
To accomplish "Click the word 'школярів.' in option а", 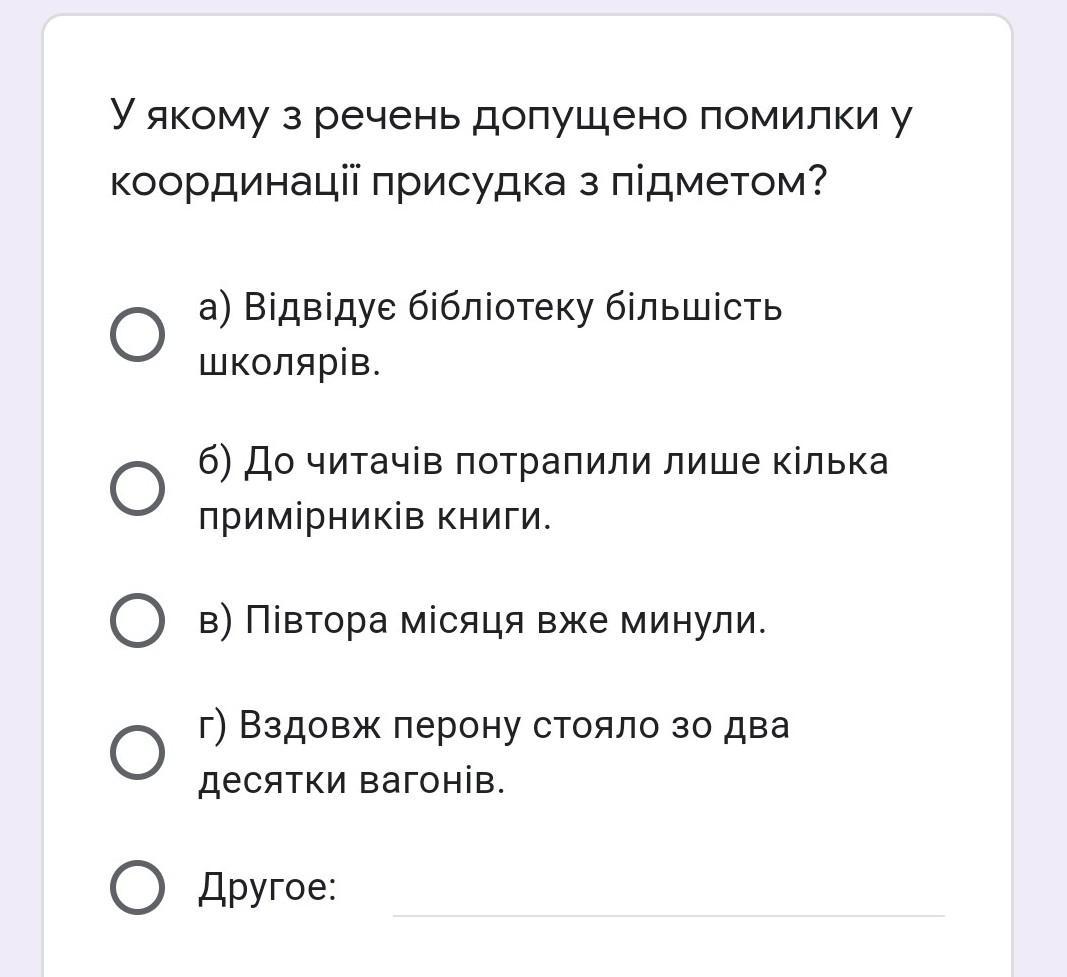I will [x=289, y=363].
